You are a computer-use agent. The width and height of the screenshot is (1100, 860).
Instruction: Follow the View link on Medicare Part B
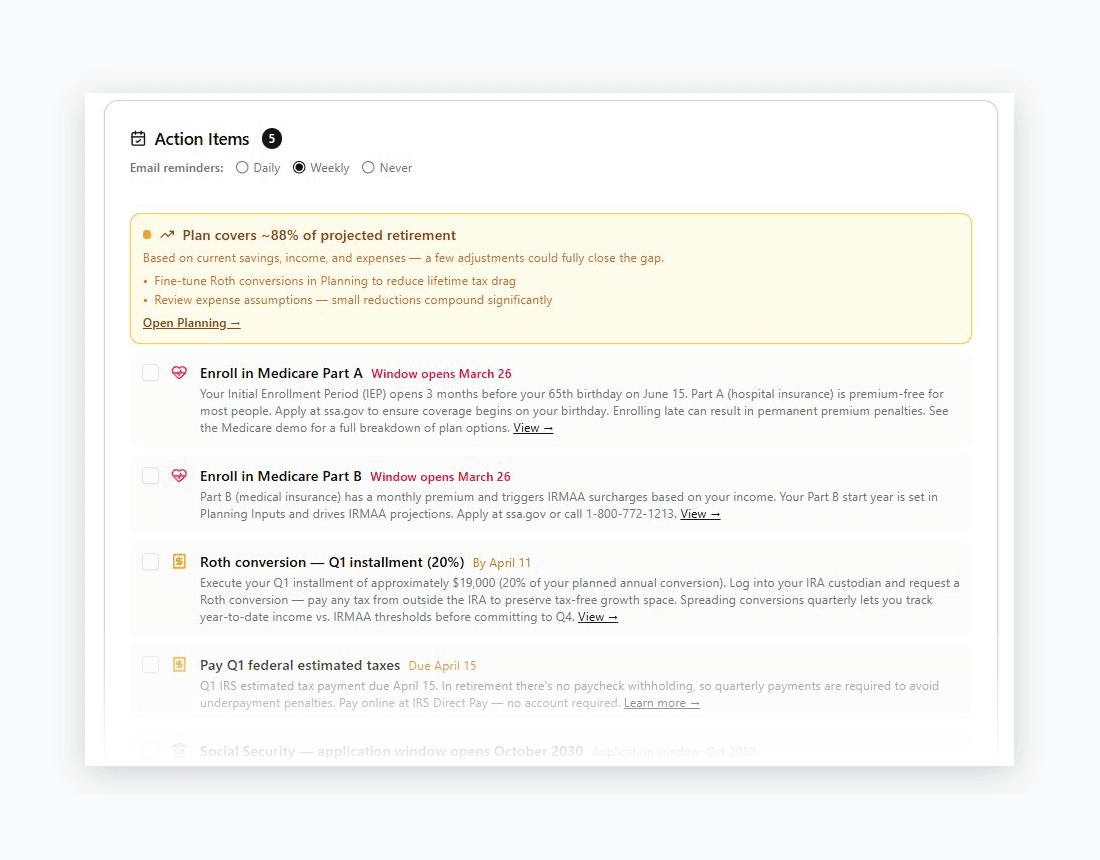click(700, 513)
